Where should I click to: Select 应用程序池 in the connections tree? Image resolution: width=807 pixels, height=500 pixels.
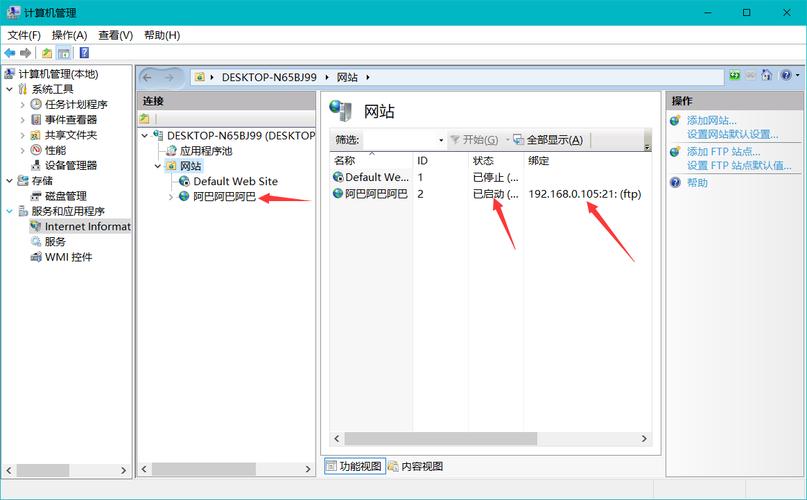(205, 150)
